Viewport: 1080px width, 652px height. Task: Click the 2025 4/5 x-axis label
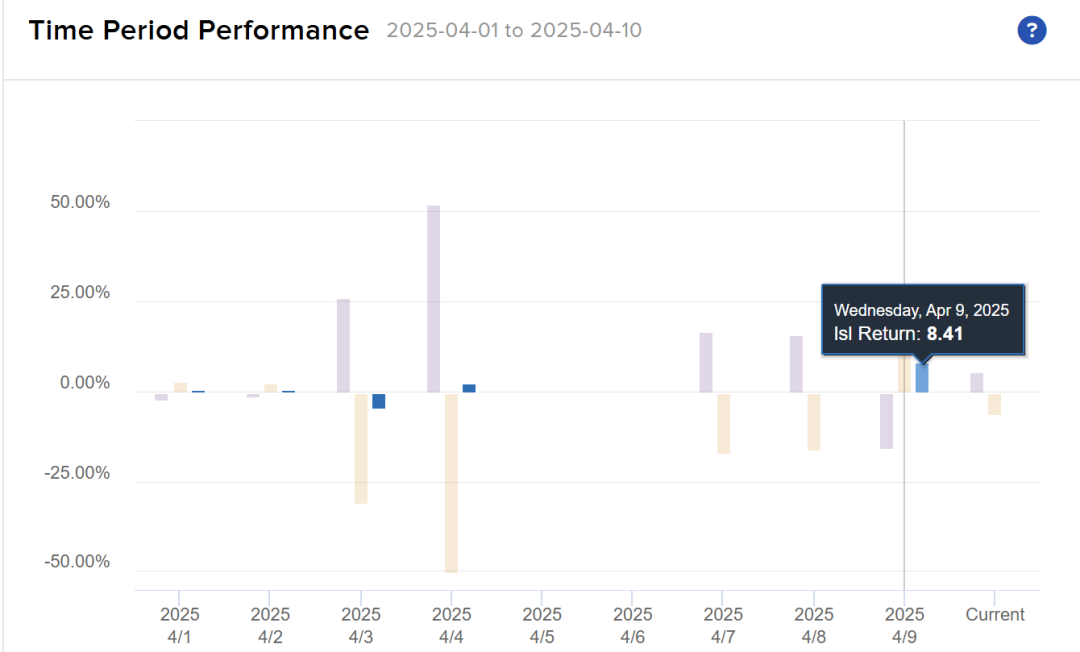click(542, 625)
